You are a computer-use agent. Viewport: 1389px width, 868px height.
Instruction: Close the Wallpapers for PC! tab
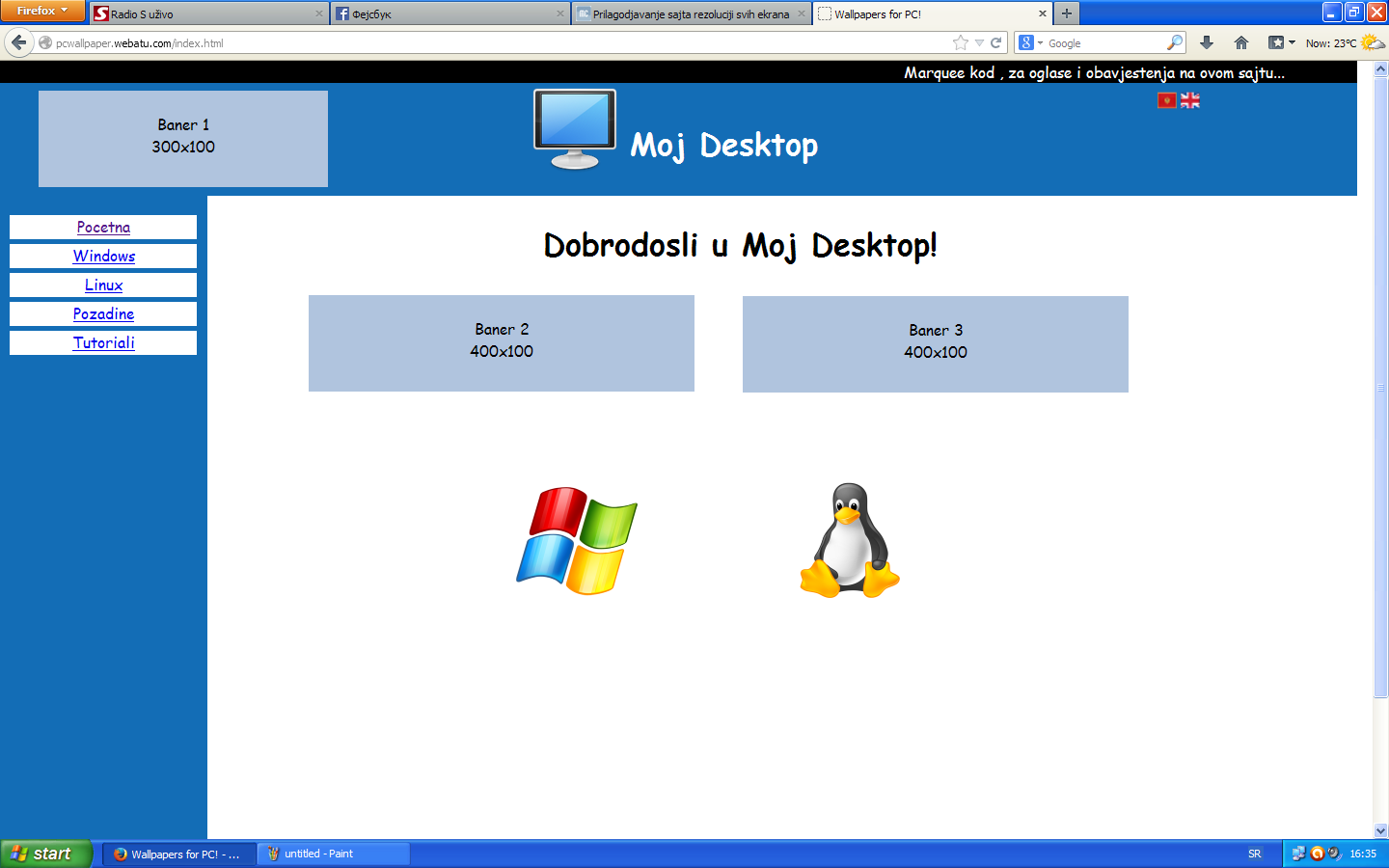click(x=1043, y=14)
